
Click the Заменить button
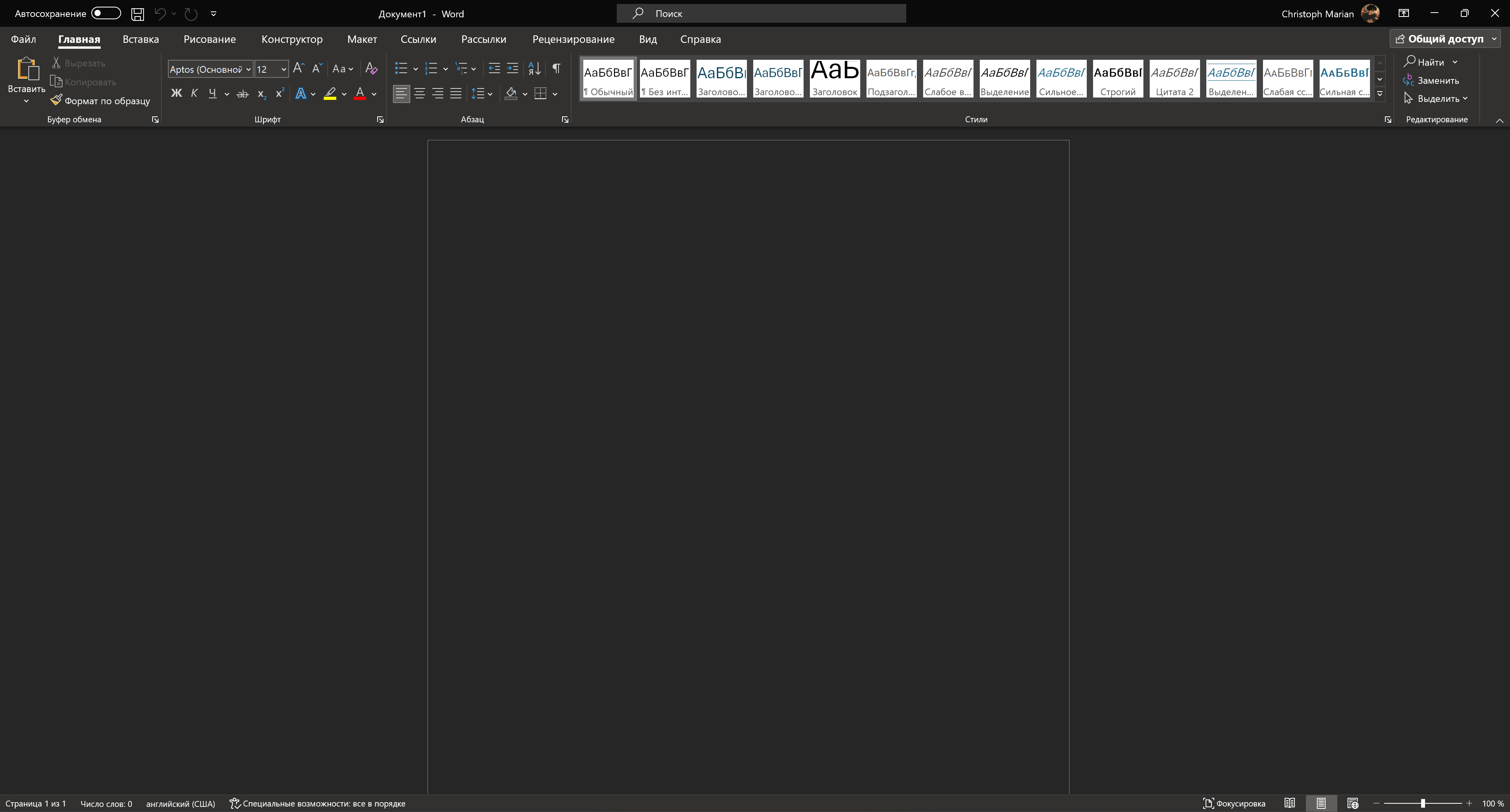[1431, 80]
